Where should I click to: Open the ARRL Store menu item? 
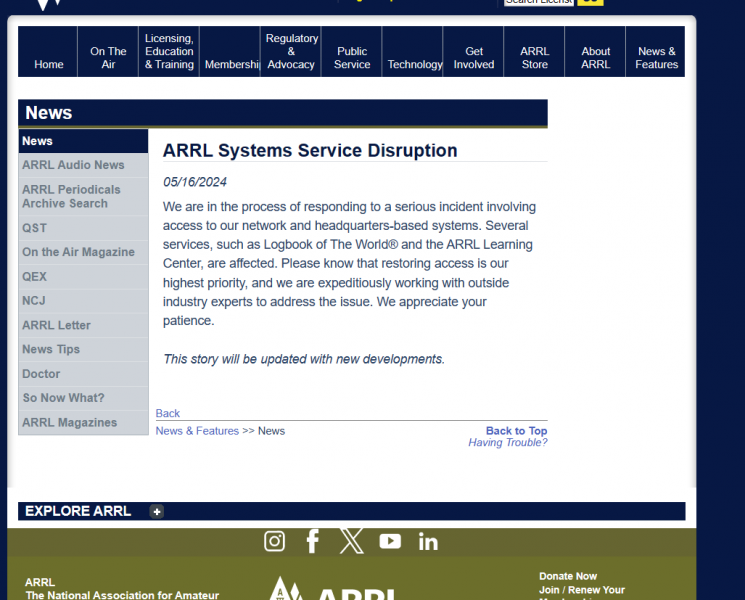[x=534, y=51]
